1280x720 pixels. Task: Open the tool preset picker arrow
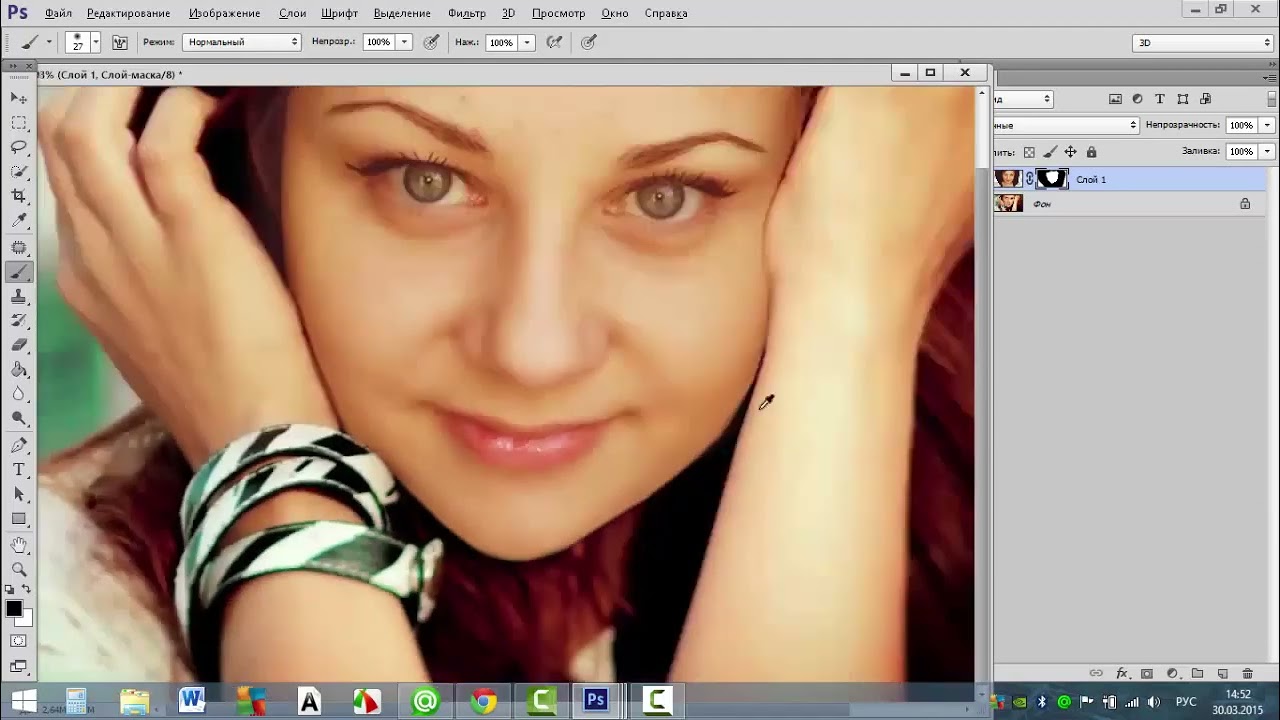(x=49, y=42)
